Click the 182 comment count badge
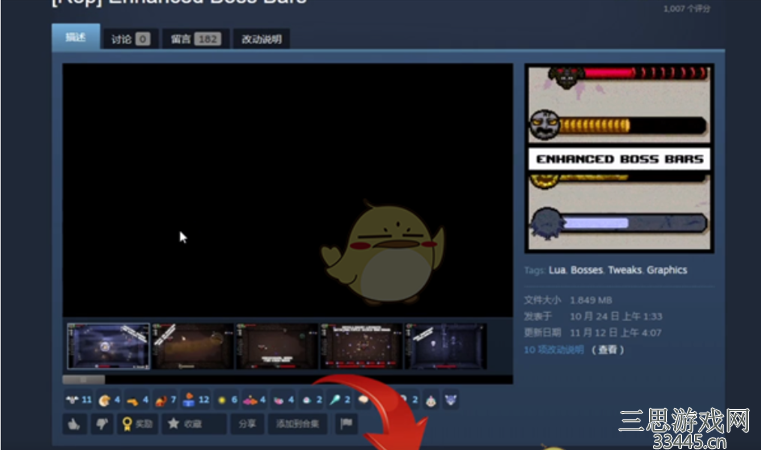The height and width of the screenshot is (450, 761). [x=208, y=39]
